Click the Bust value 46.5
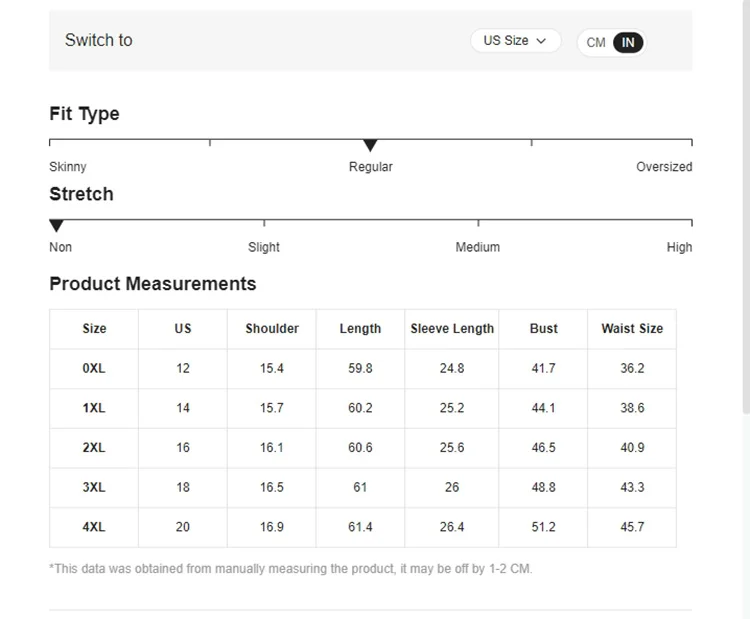 (544, 448)
